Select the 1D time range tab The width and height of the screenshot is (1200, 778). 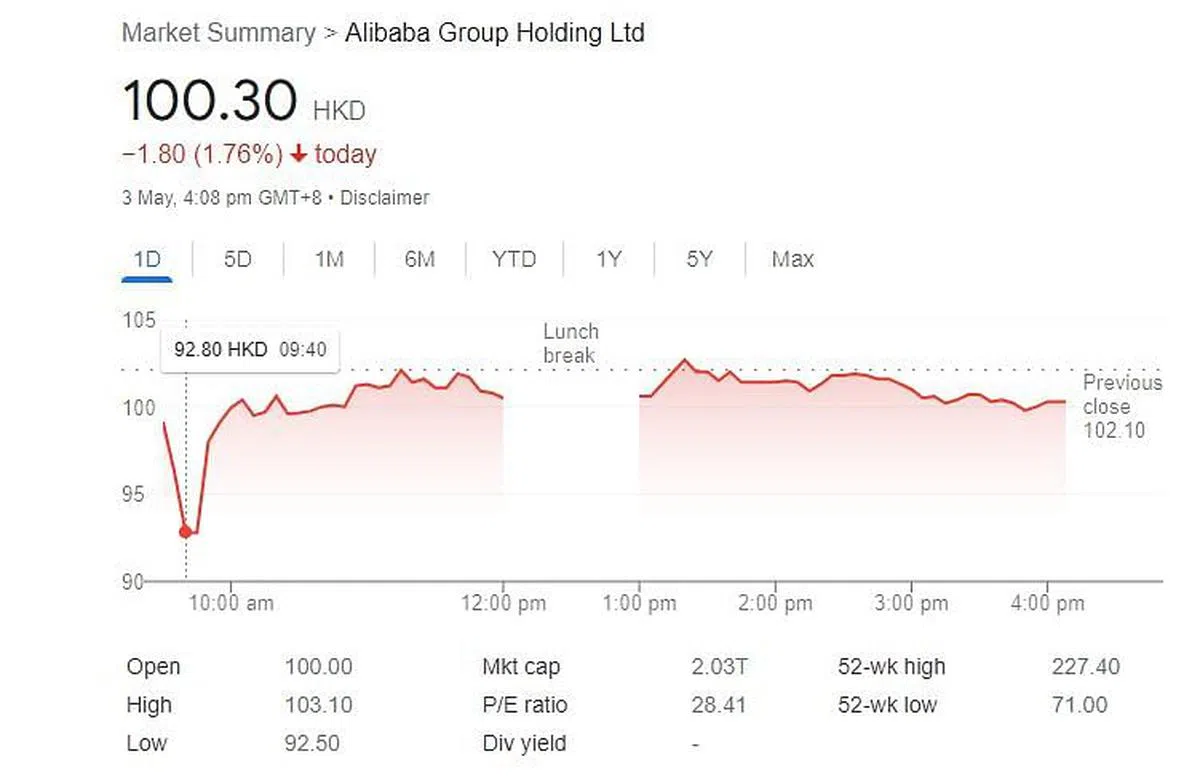click(x=147, y=260)
